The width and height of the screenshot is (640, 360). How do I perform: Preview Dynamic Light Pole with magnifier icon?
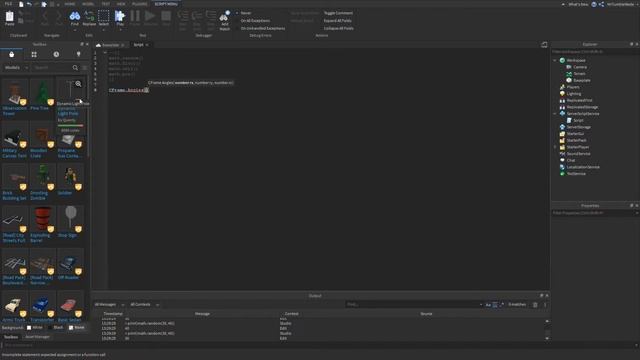78,84
